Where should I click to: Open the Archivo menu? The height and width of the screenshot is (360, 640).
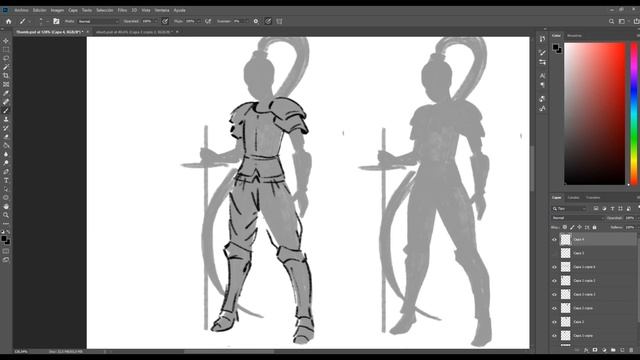point(21,10)
